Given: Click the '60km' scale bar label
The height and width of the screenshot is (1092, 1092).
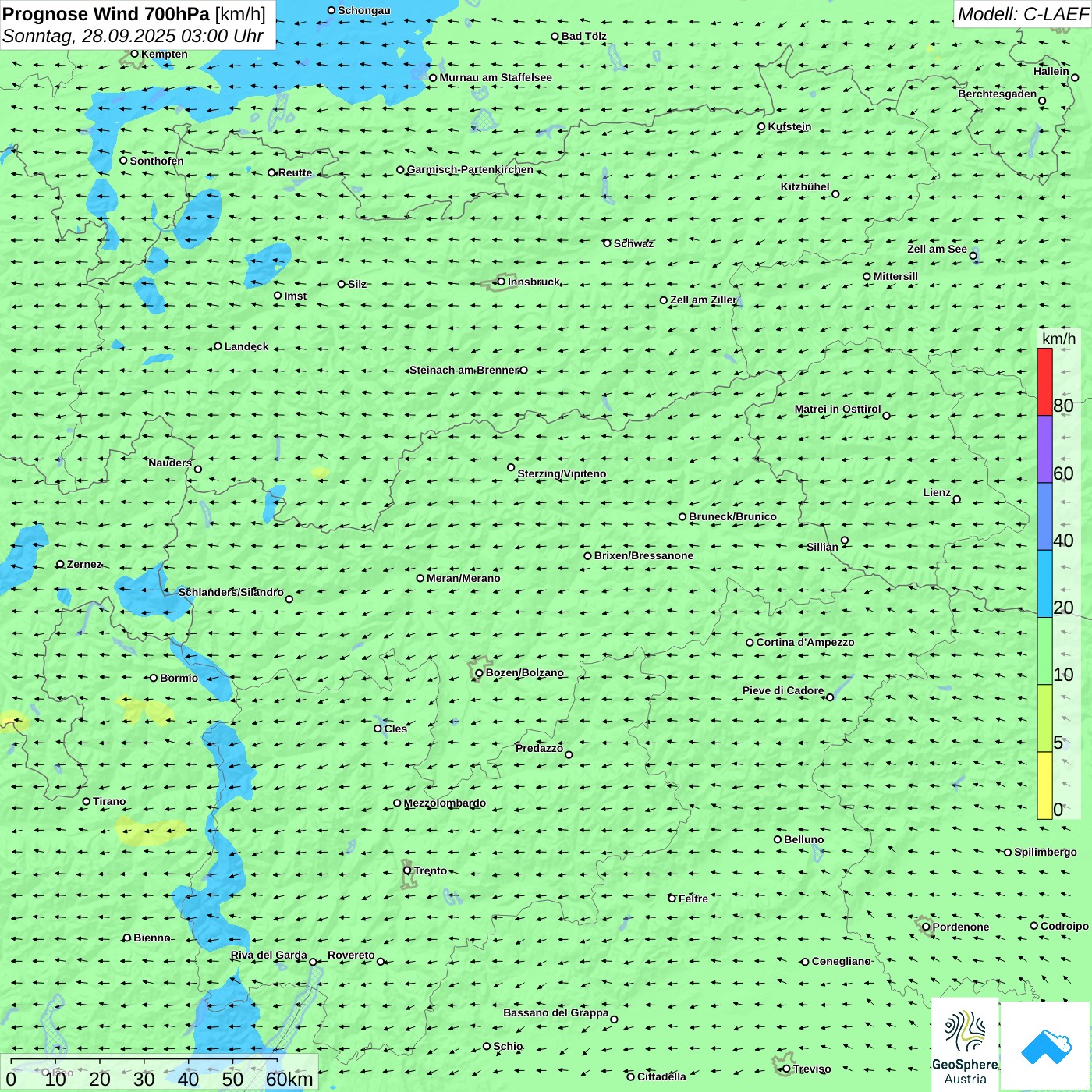Looking at the screenshot, I should [289, 1080].
